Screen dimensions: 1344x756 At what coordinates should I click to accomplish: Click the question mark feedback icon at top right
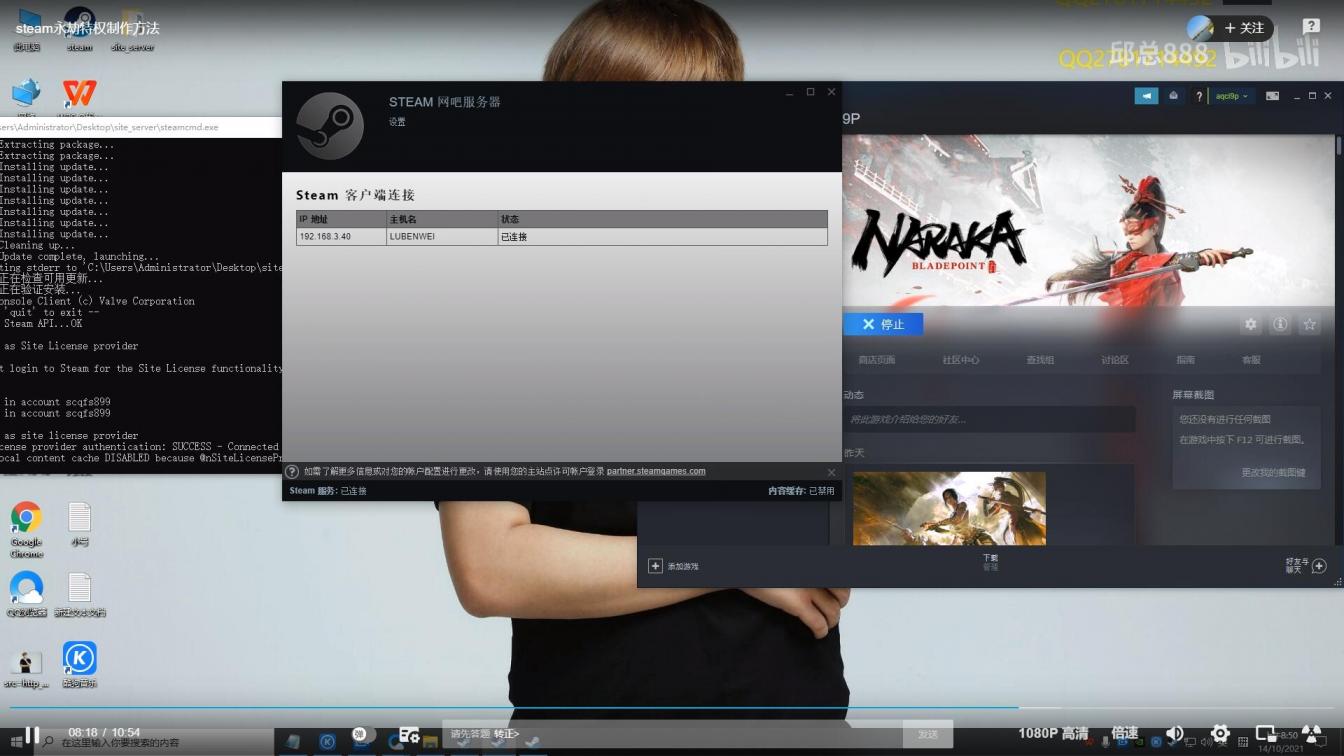tap(1311, 27)
